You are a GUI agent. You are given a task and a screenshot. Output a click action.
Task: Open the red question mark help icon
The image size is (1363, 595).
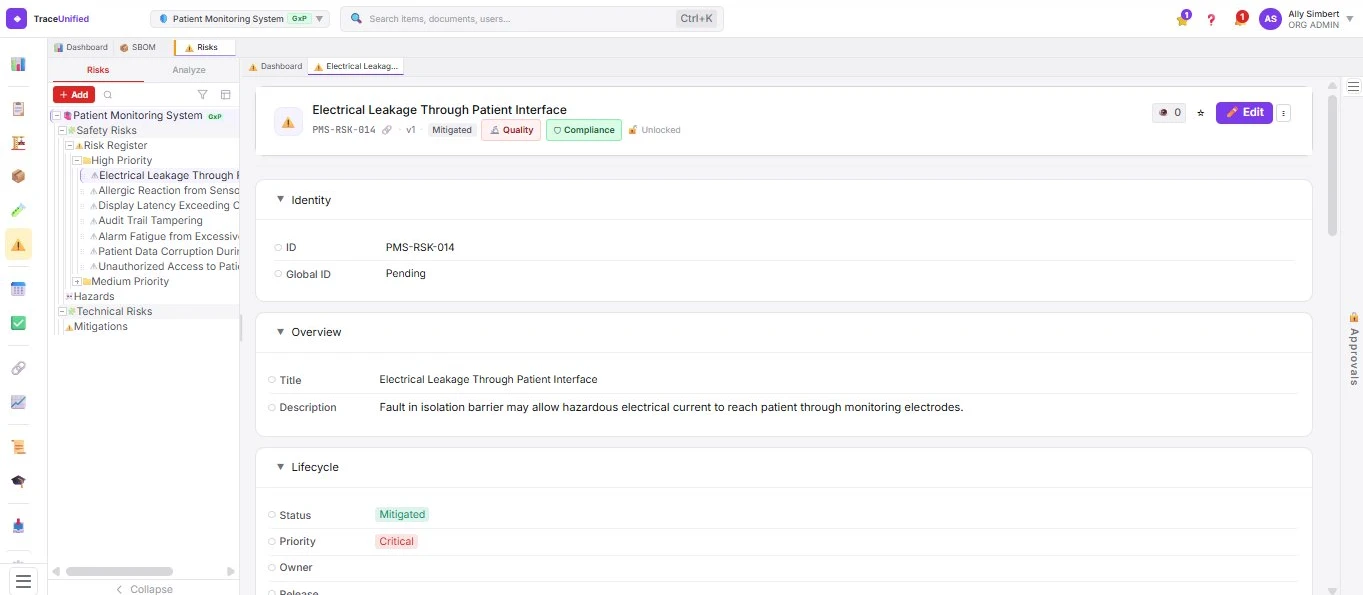[x=1211, y=19]
